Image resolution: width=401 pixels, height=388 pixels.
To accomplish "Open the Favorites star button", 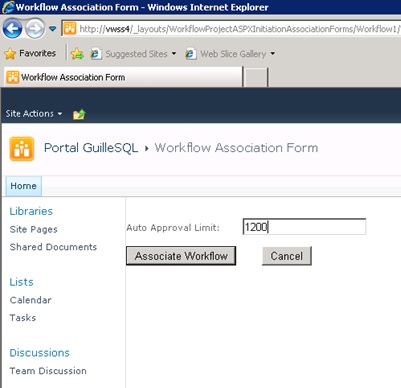I will (x=30, y=53).
